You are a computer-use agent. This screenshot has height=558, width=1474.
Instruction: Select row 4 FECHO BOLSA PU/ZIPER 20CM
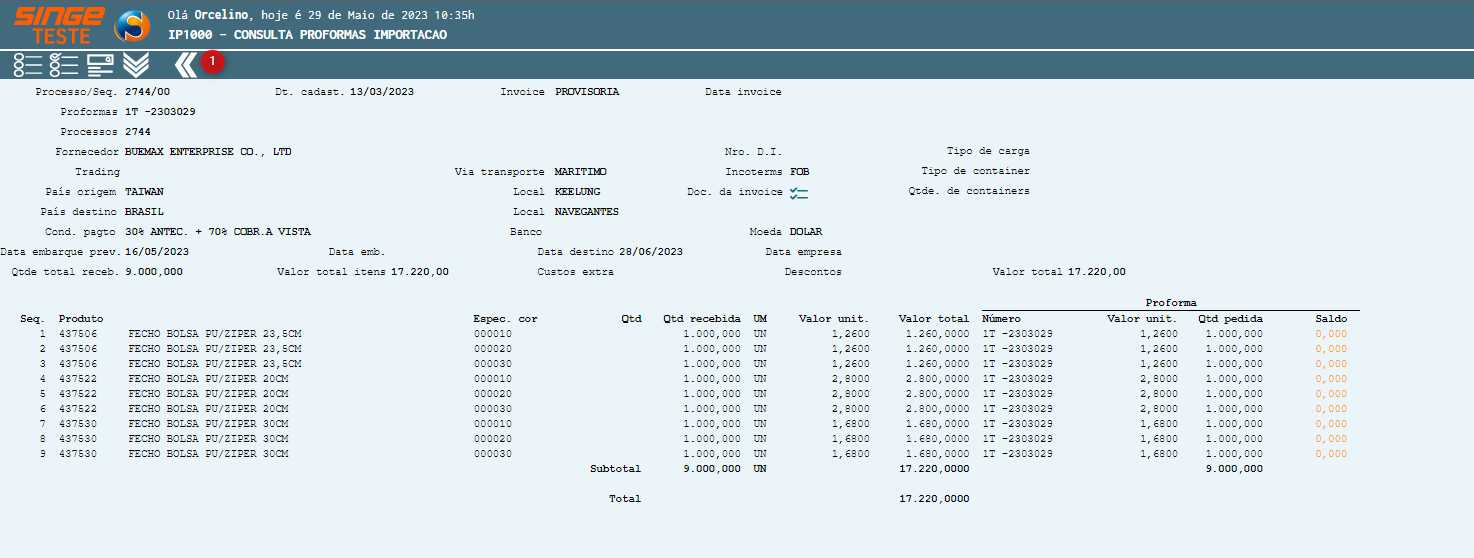(x=208, y=379)
